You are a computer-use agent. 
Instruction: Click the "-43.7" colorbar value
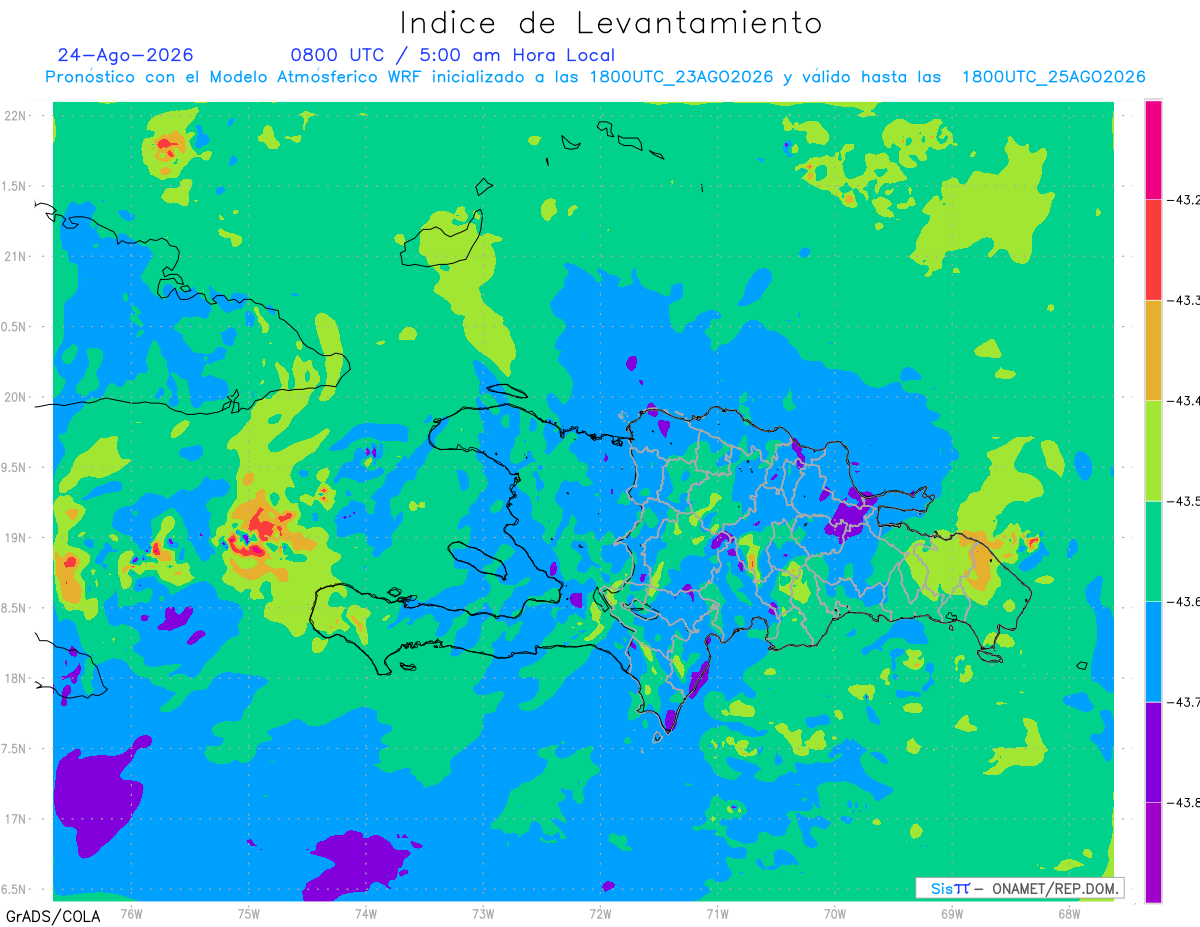coord(1184,702)
